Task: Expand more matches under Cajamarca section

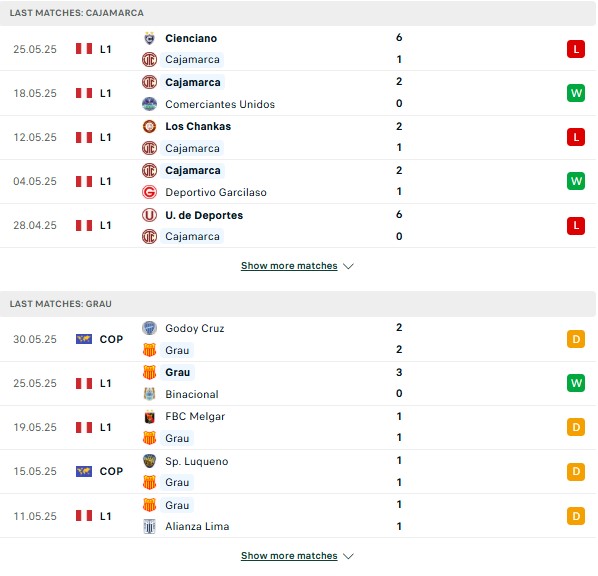Action: 289,265
